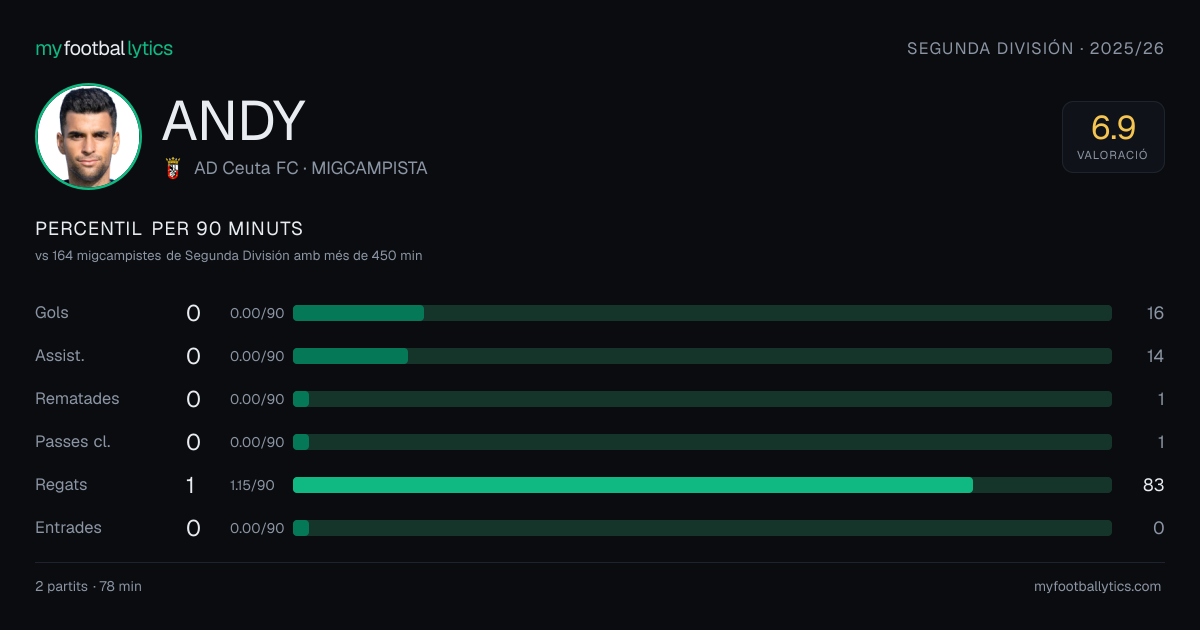The width and height of the screenshot is (1200, 630).
Task: Click the myfootballytics.com footer link
Action: pyautogui.click(x=1098, y=587)
